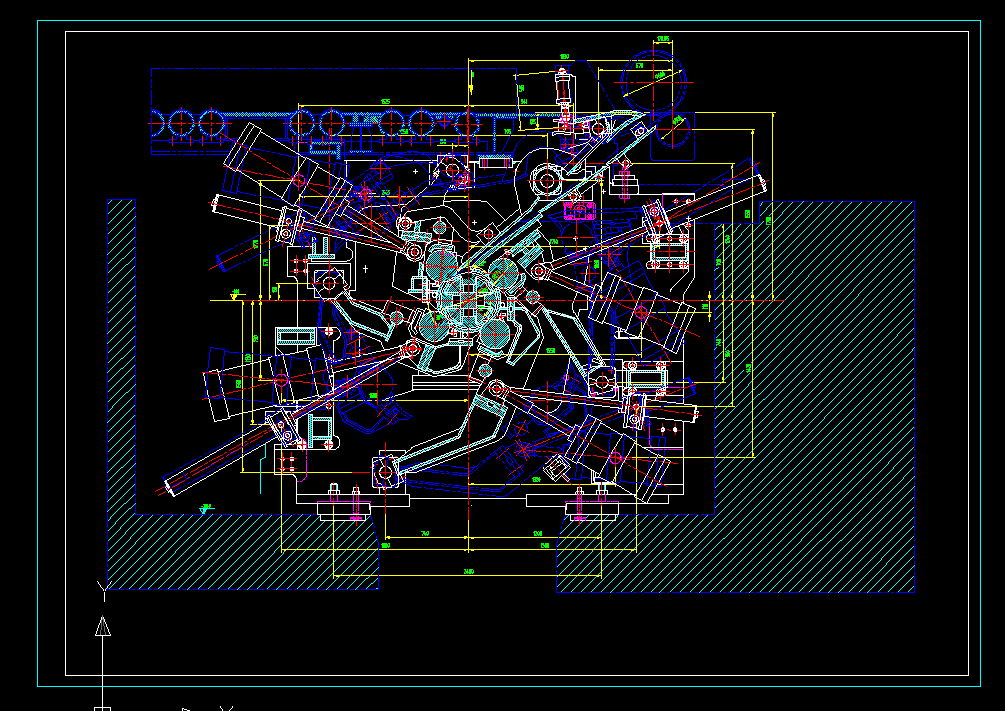
Task: Click the 740 dimension near the base
Action: coord(424,532)
